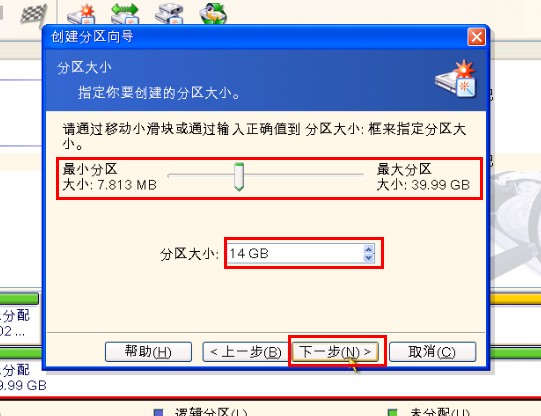Image resolution: width=541 pixels, height=416 pixels.
Task: Click the copy disk icon with two drives
Action: click(169, 13)
